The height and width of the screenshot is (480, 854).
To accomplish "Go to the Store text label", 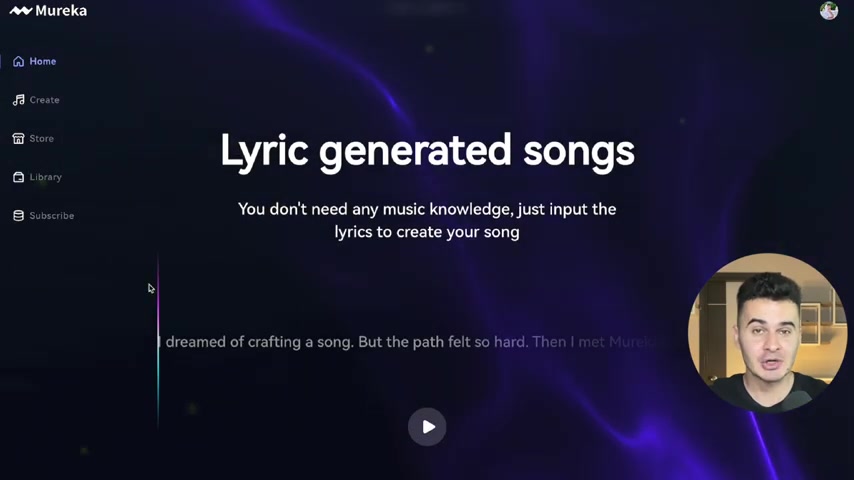I will coord(41,138).
